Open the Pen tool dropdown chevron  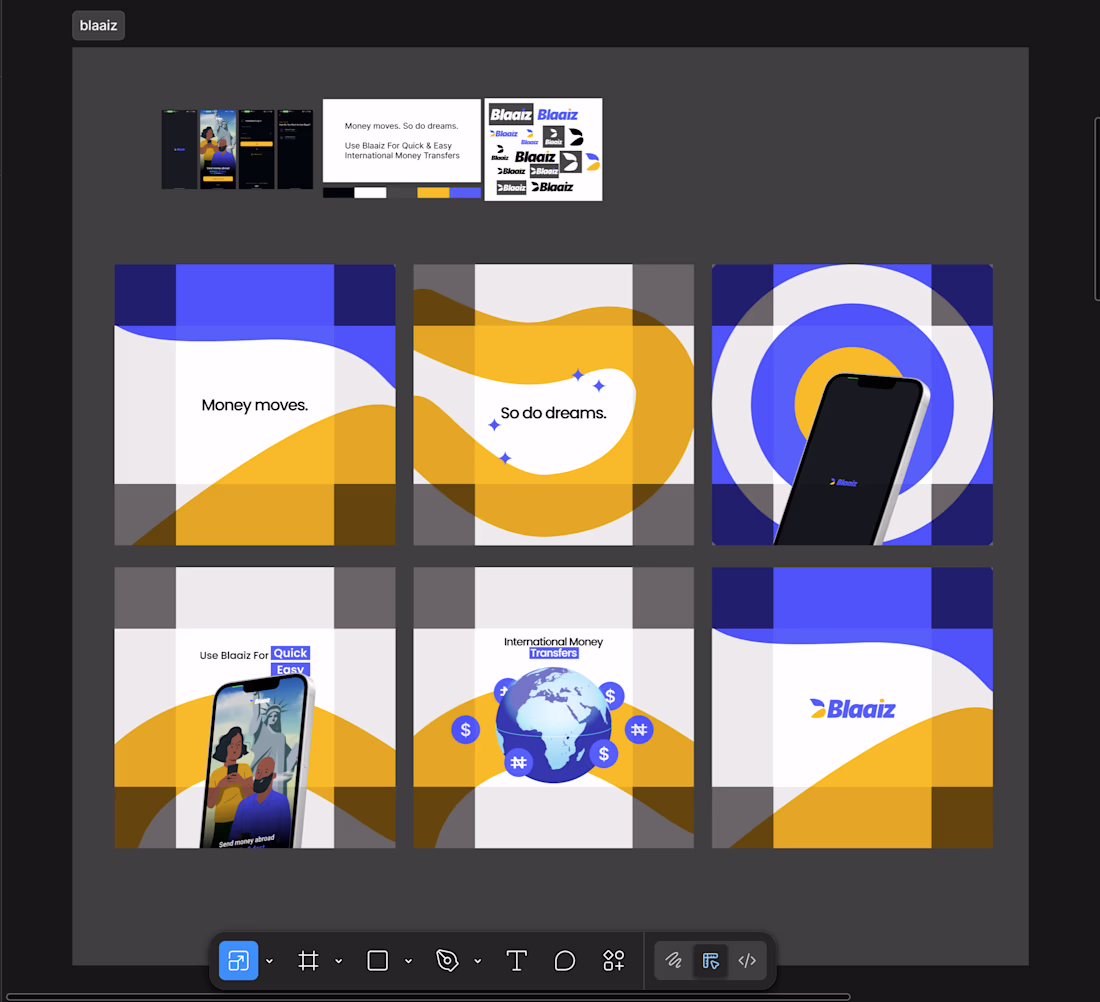478,961
